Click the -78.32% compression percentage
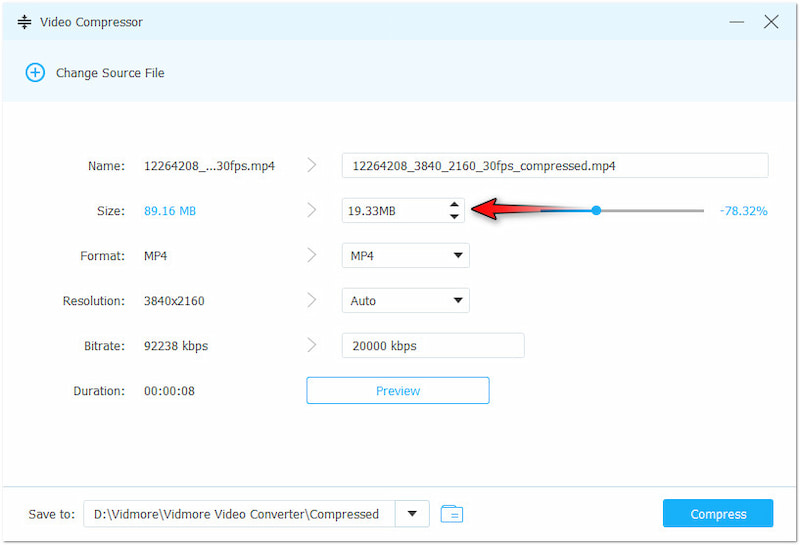Image resolution: width=800 pixels, height=545 pixels. pos(743,211)
